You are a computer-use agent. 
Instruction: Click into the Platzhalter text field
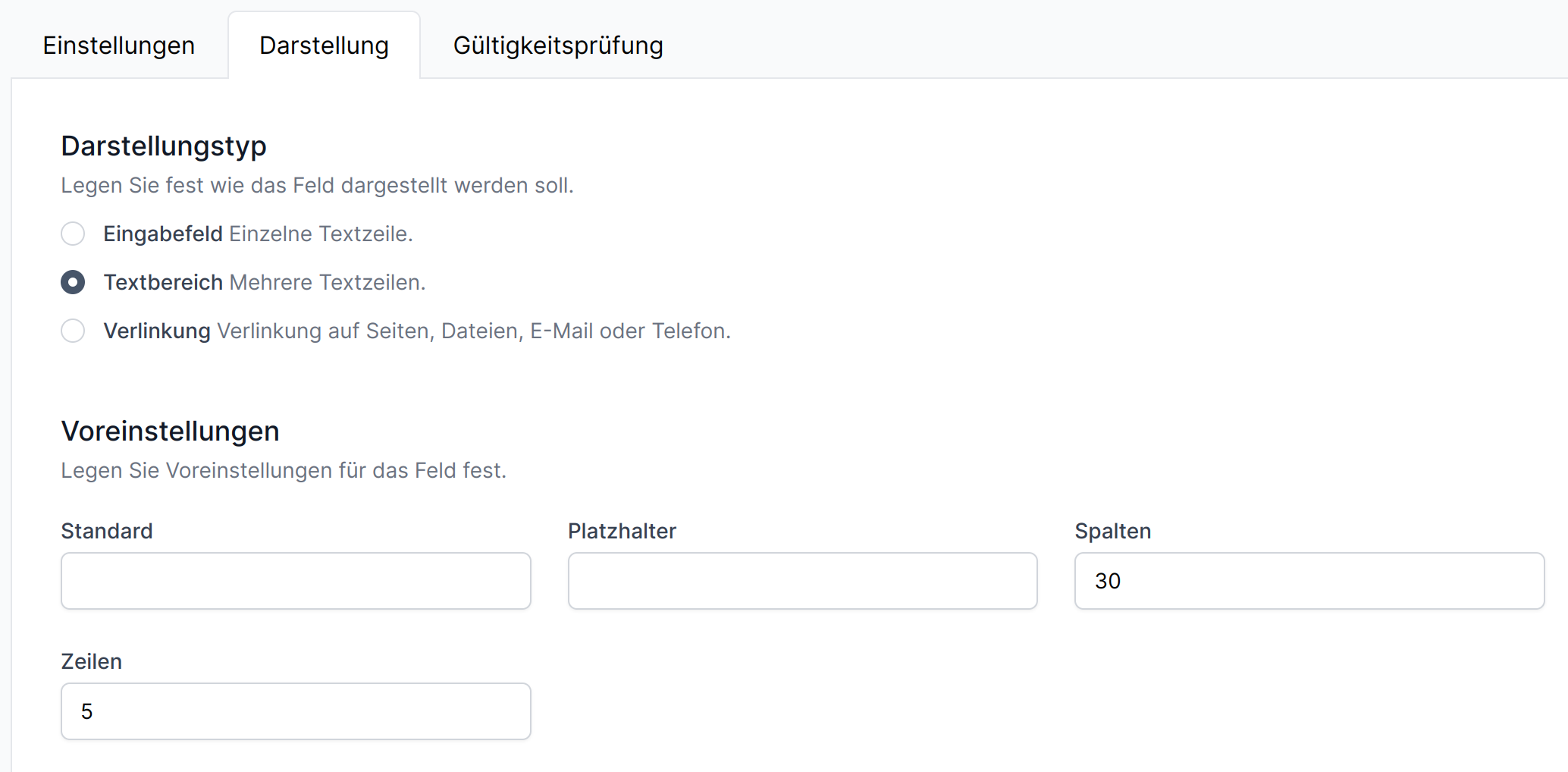tap(802, 581)
